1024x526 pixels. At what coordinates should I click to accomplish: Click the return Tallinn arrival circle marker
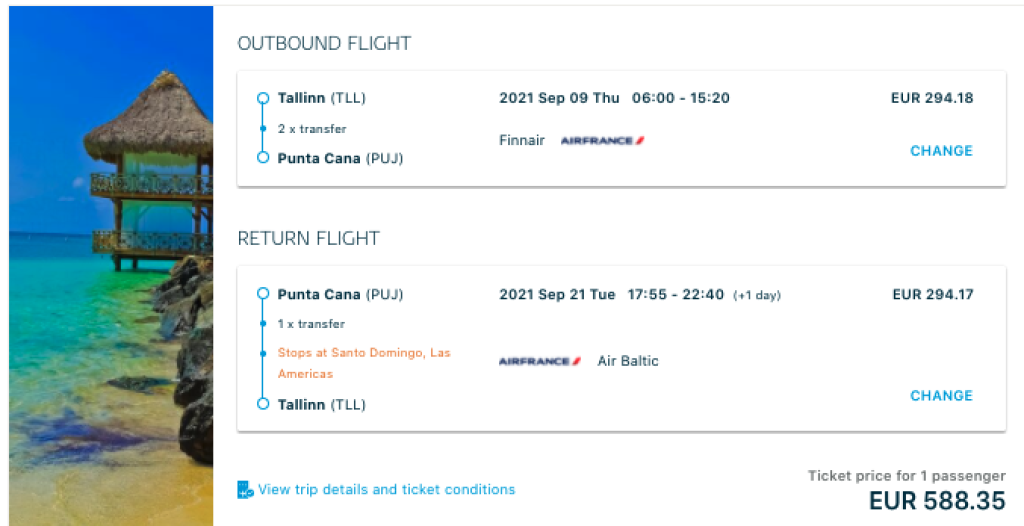pos(263,404)
